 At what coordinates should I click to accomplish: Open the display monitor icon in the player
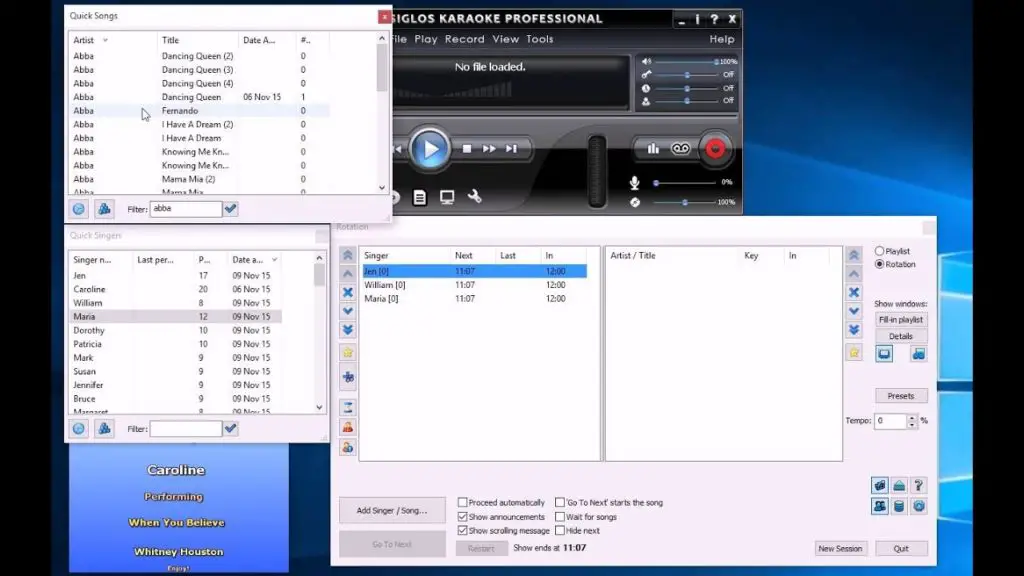coord(447,197)
